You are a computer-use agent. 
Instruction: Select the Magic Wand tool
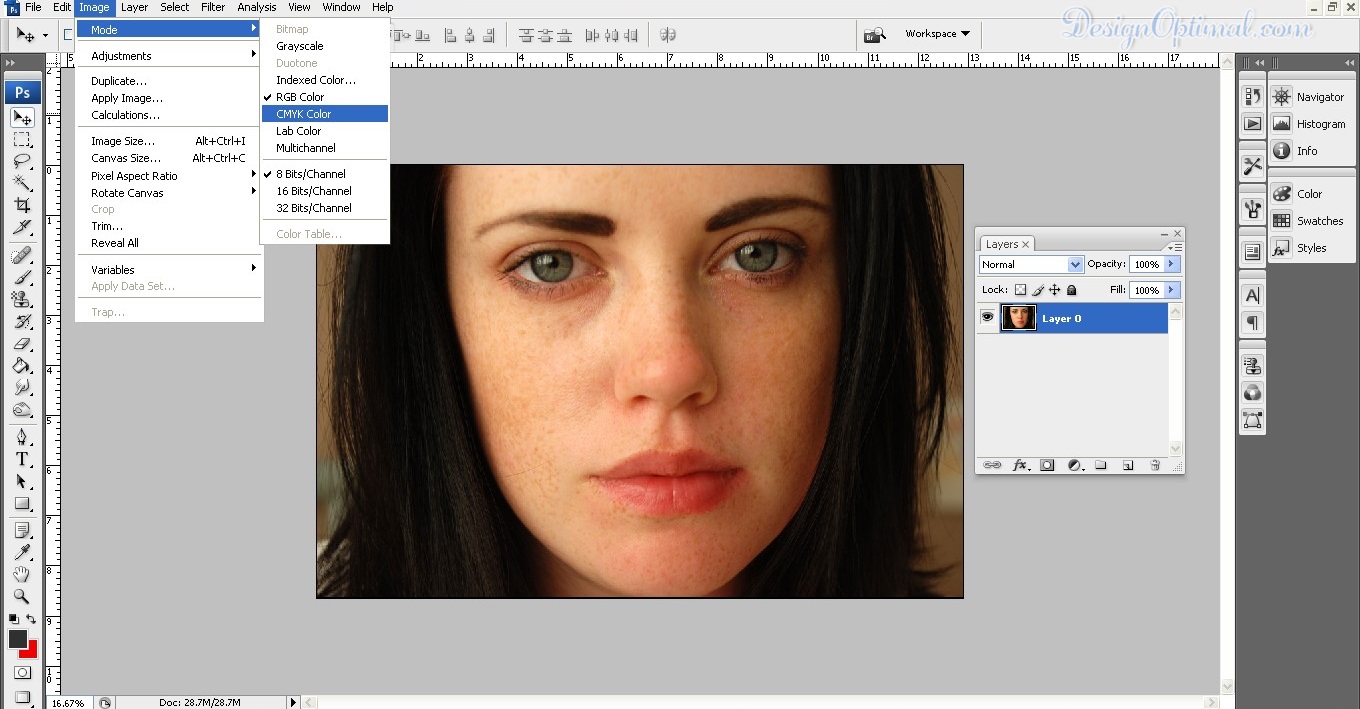pos(23,183)
